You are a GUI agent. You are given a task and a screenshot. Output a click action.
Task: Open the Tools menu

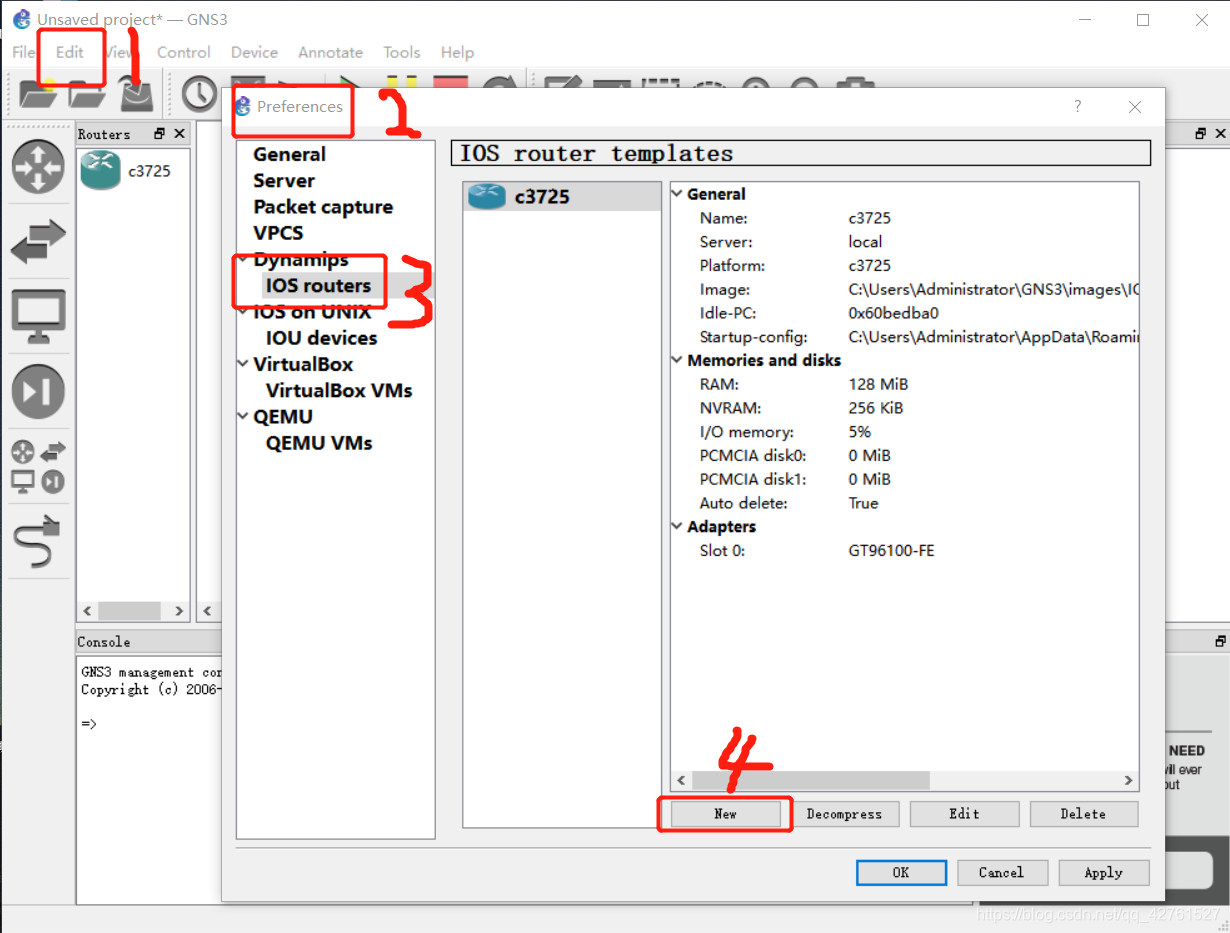(x=402, y=52)
